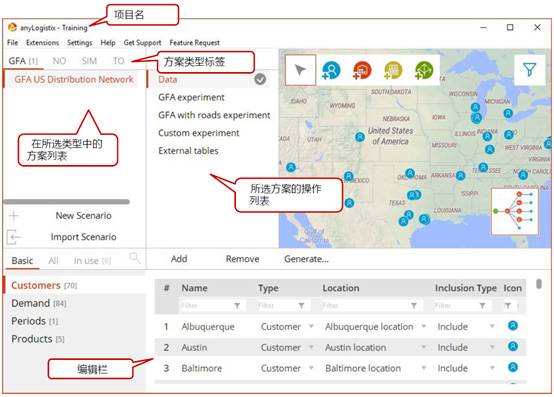Click the Add button above table
554x397 pixels.
tap(179, 259)
